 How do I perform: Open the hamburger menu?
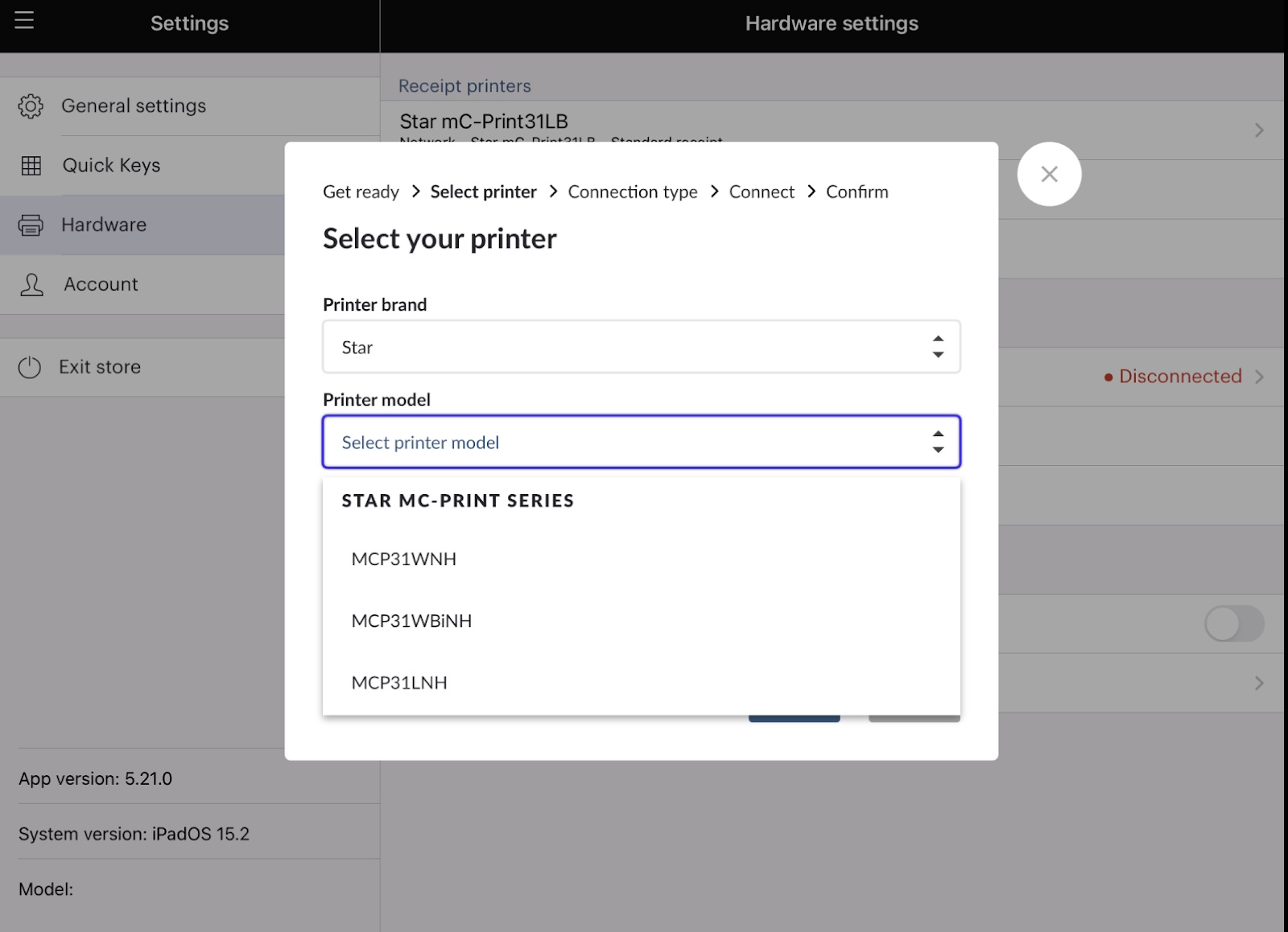24,21
